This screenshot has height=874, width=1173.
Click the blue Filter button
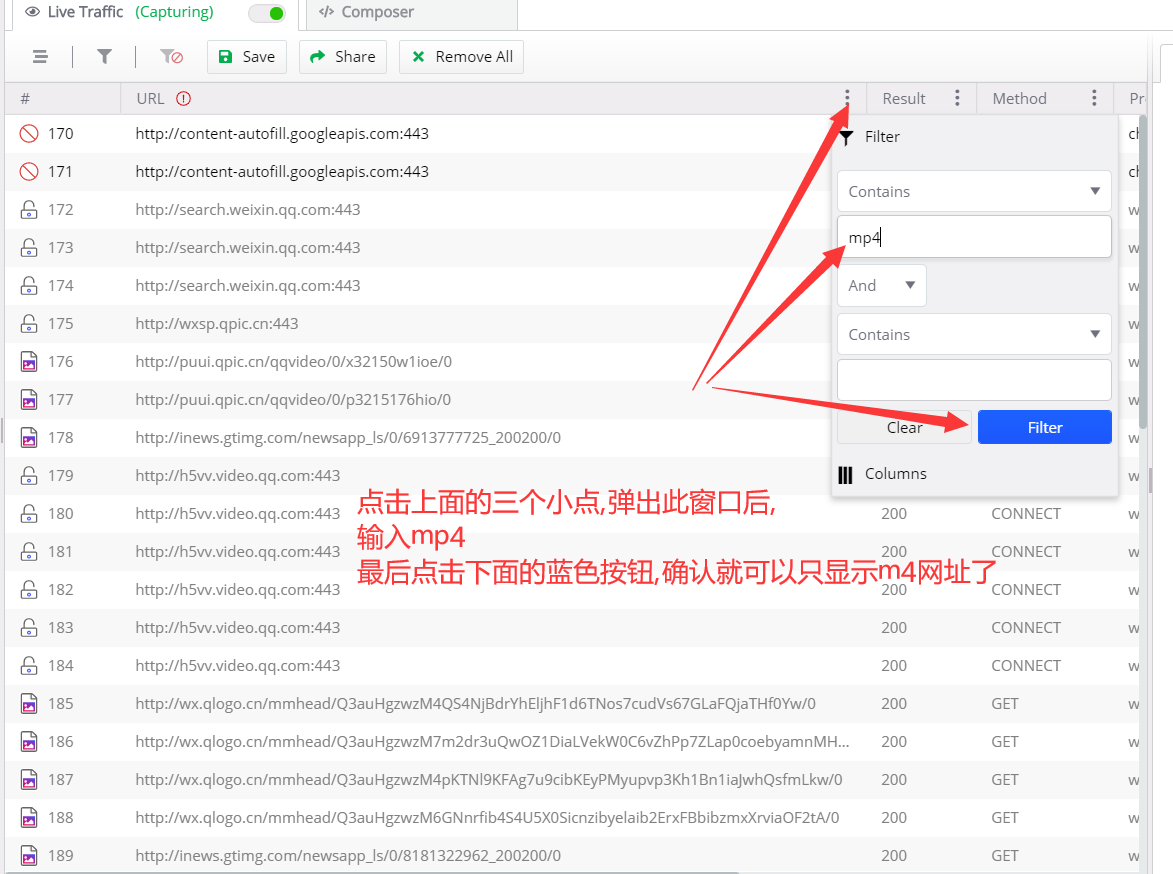[1044, 427]
